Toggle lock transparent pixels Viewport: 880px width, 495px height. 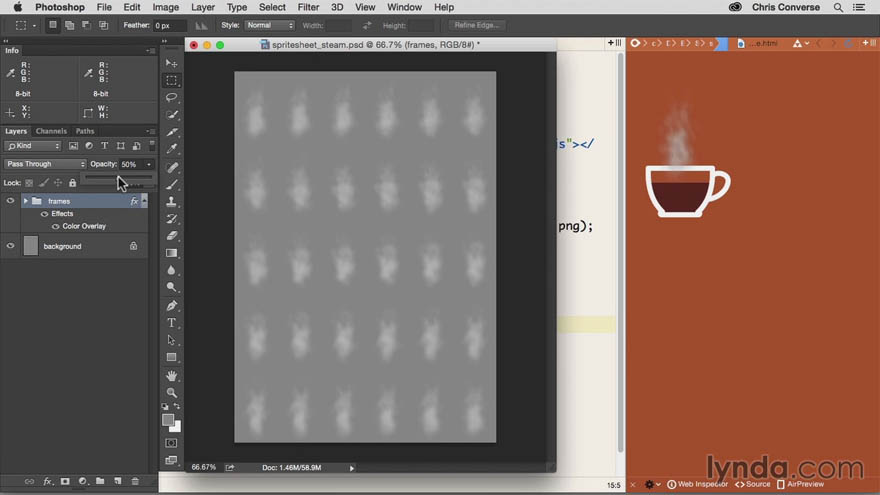(x=29, y=183)
